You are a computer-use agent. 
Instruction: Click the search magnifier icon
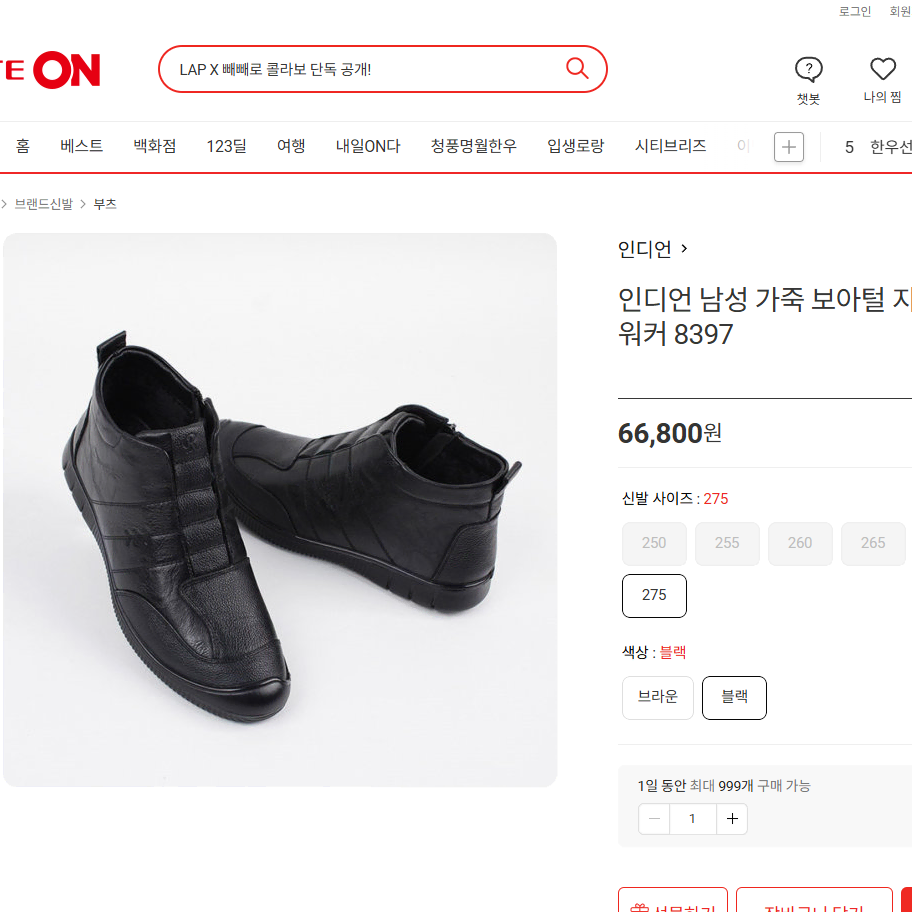coord(577,69)
